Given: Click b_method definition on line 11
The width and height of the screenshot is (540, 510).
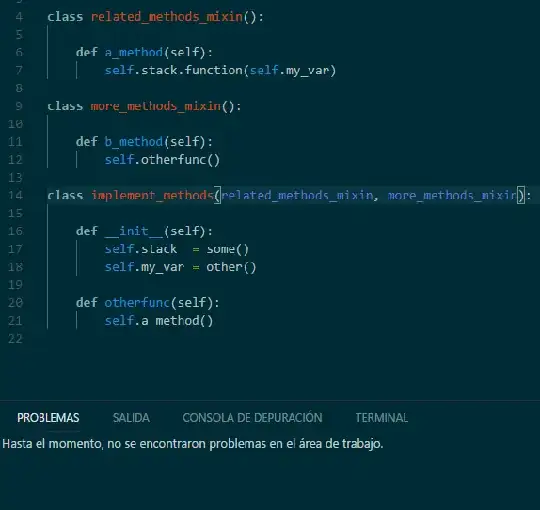Looking at the screenshot, I should tap(134, 142).
